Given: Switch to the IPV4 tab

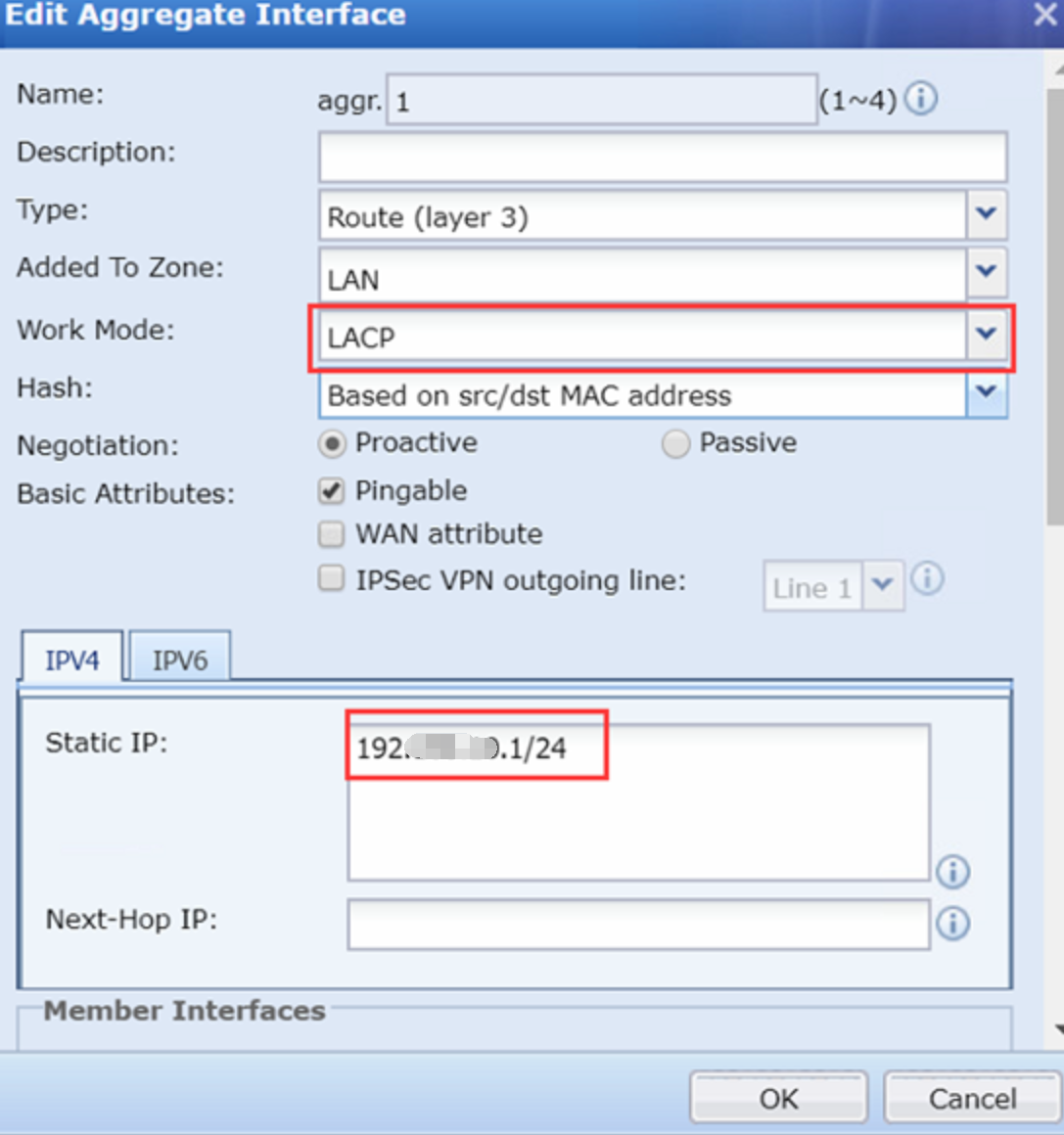Looking at the screenshot, I should coord(71,658).
